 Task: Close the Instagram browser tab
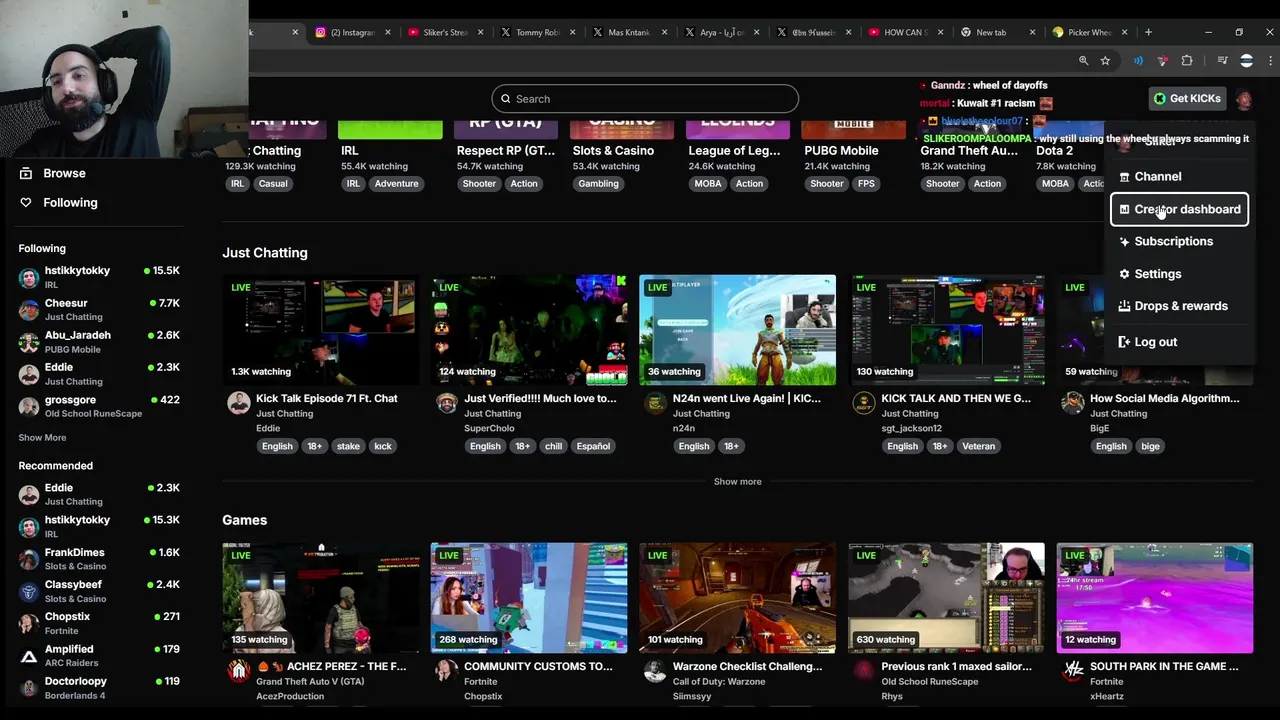[388, 32]
